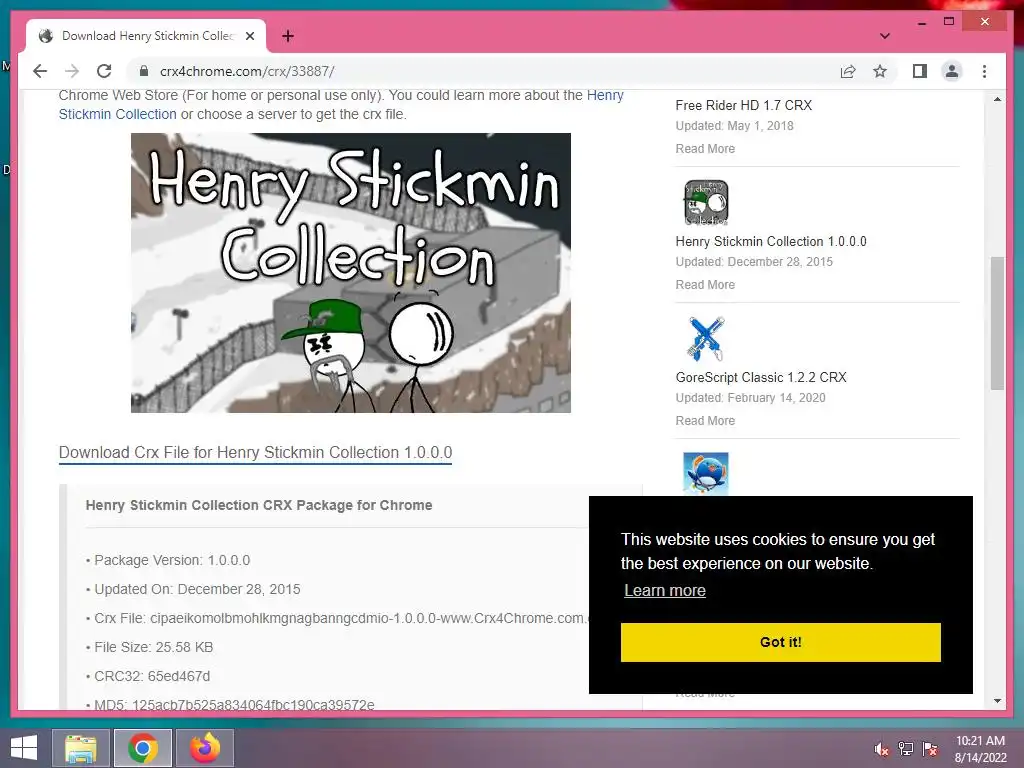Open a new browser tab
This screenshot has width=1024, height=768.
[288, 36]
